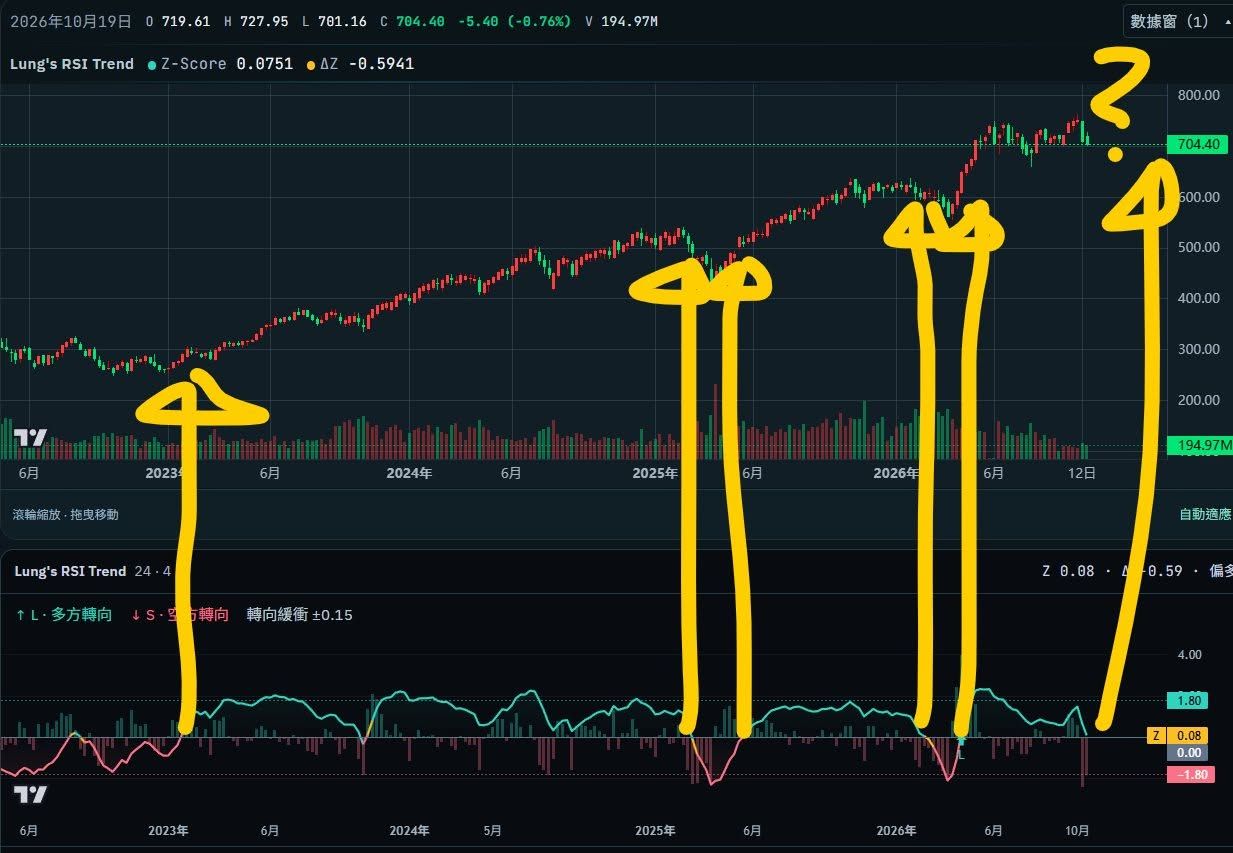1233x853 pixels.
Task: Click the open price O 719.61
Action: tap(177, 20)
